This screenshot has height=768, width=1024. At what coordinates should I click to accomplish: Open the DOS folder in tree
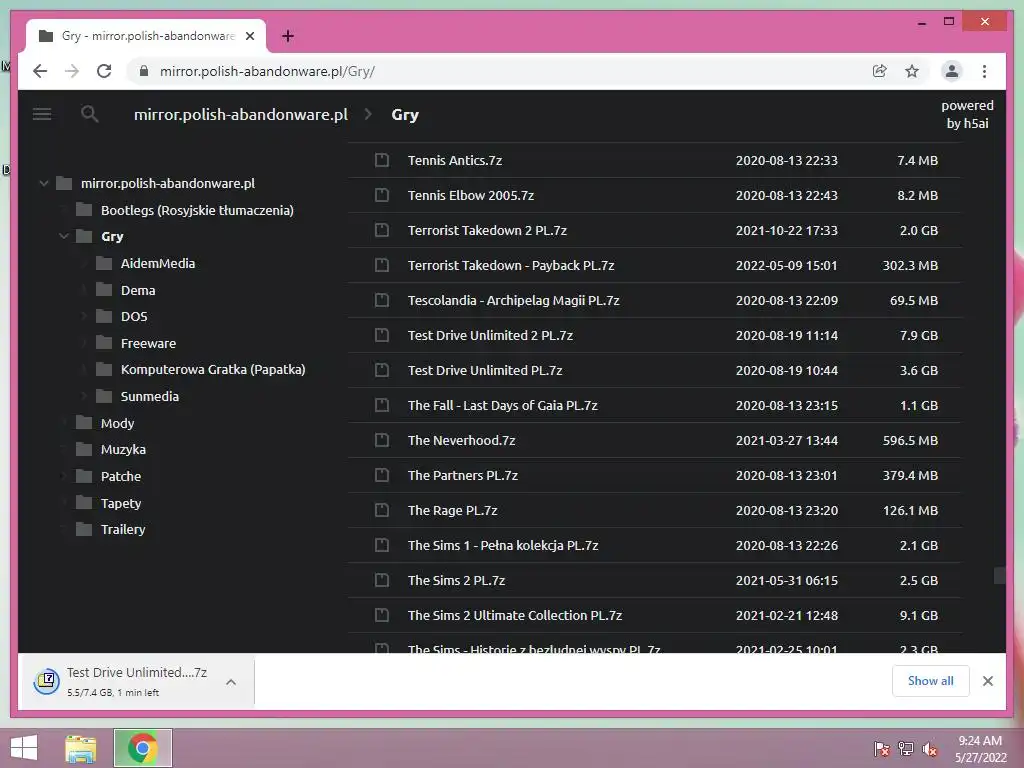[x=134, y=317]
